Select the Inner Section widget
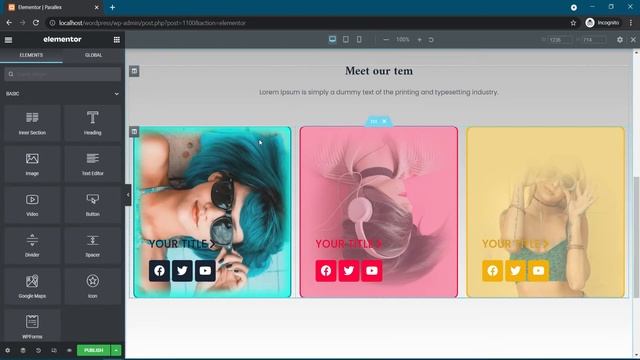The height and width of the screenshot is (360, 640). tap(32, 123)
